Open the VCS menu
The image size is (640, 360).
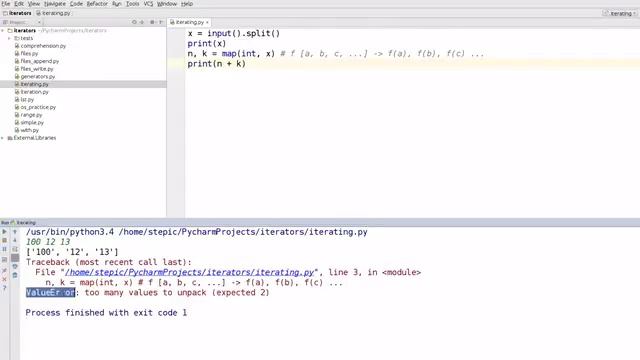pyautogui.click(x=148, y=4)
